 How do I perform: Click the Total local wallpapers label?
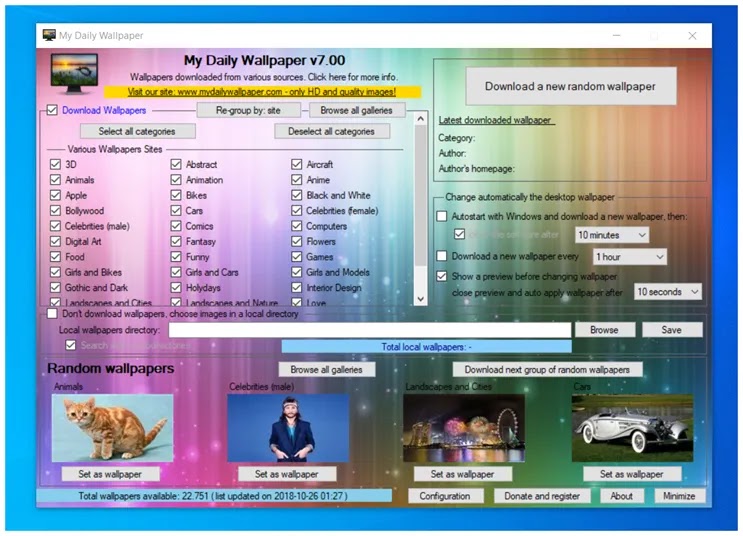[426, 347]
